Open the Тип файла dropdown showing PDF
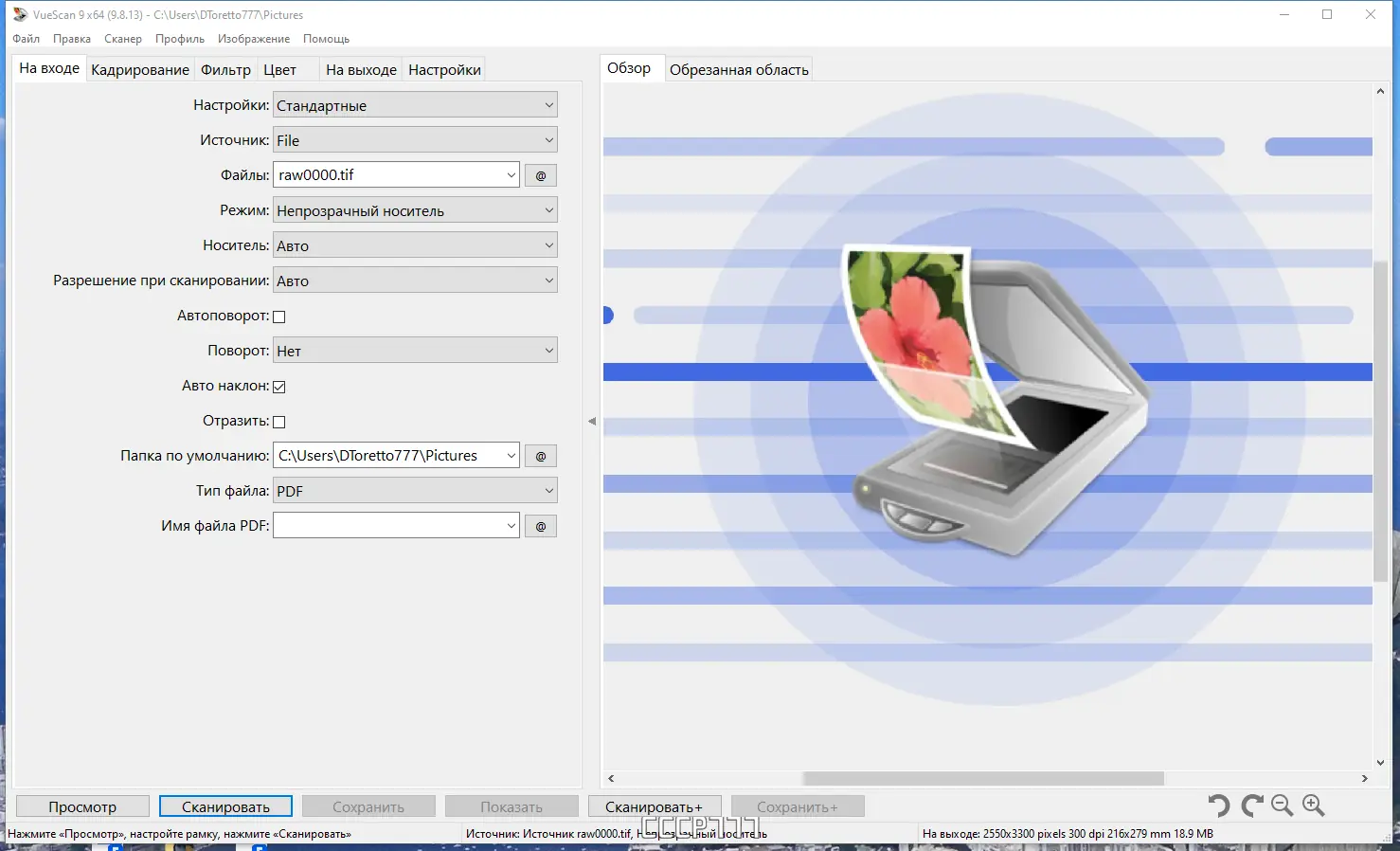This screenshot has width=1400, height=851. (415, 491)
